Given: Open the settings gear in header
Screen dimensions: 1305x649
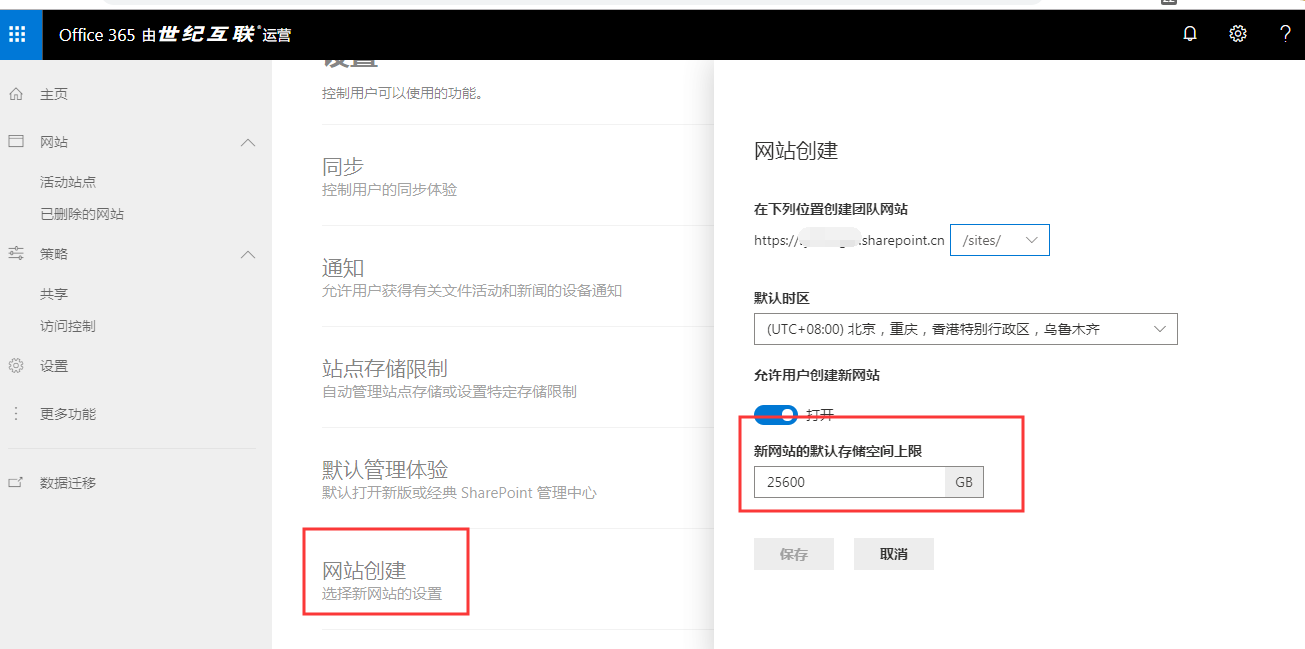Looking at the screenshot, I should (1237, 35).
